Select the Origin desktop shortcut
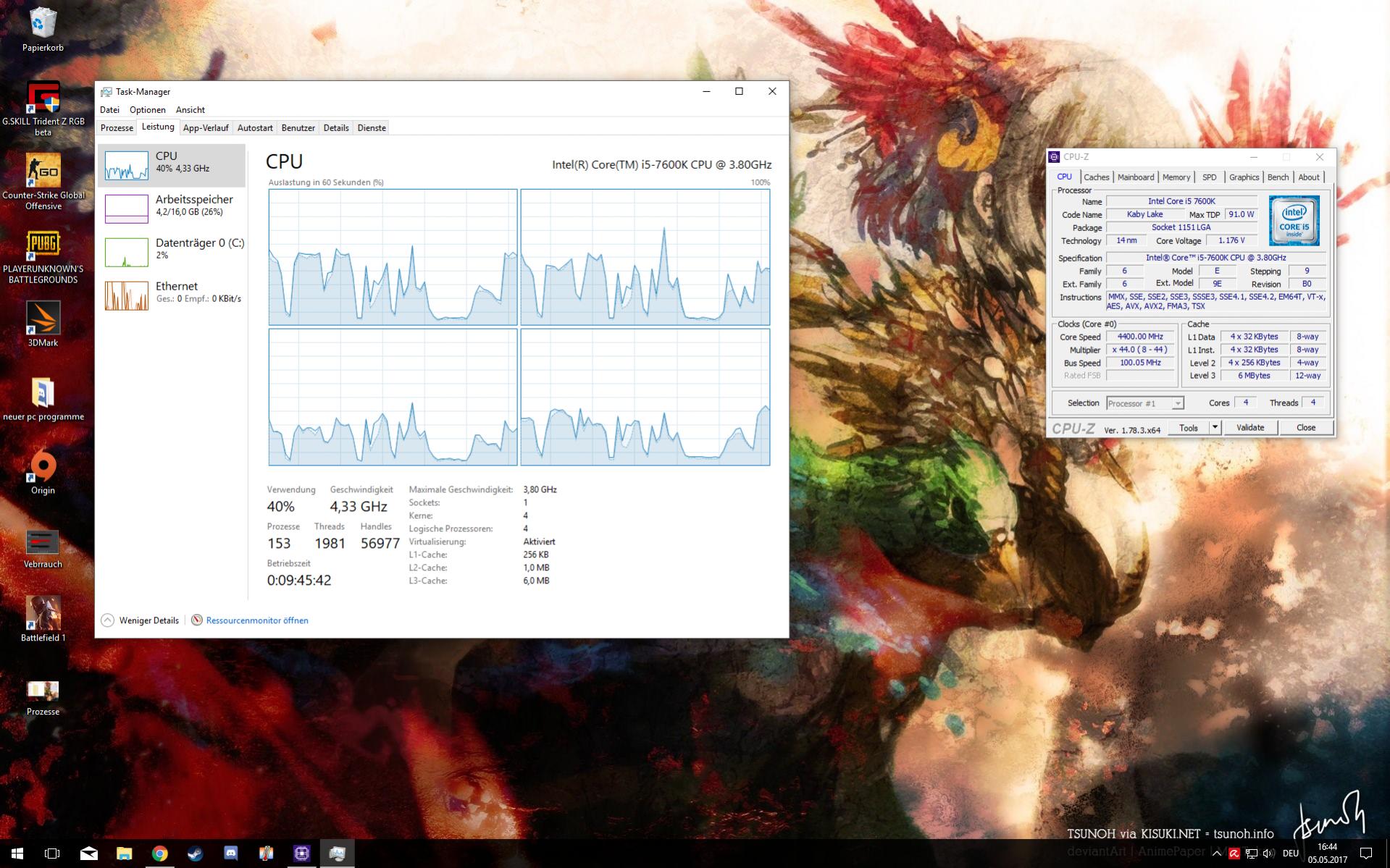This screenshot has height=868, width=1390. tap(43, 473)
